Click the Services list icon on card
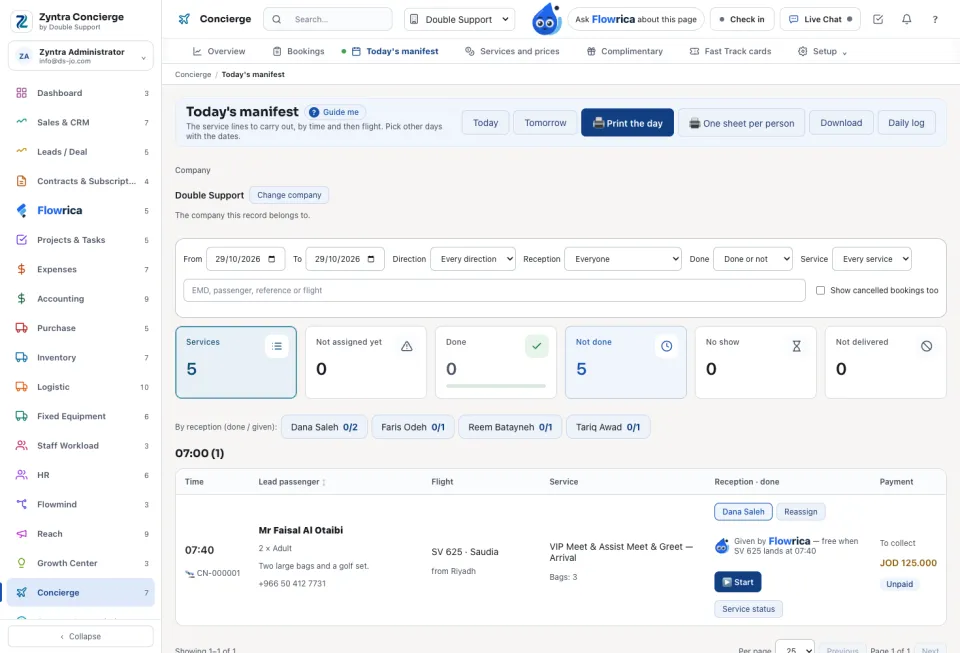Image resolution: width=960 pixels, height=653 pixels. tap(277, 346)
